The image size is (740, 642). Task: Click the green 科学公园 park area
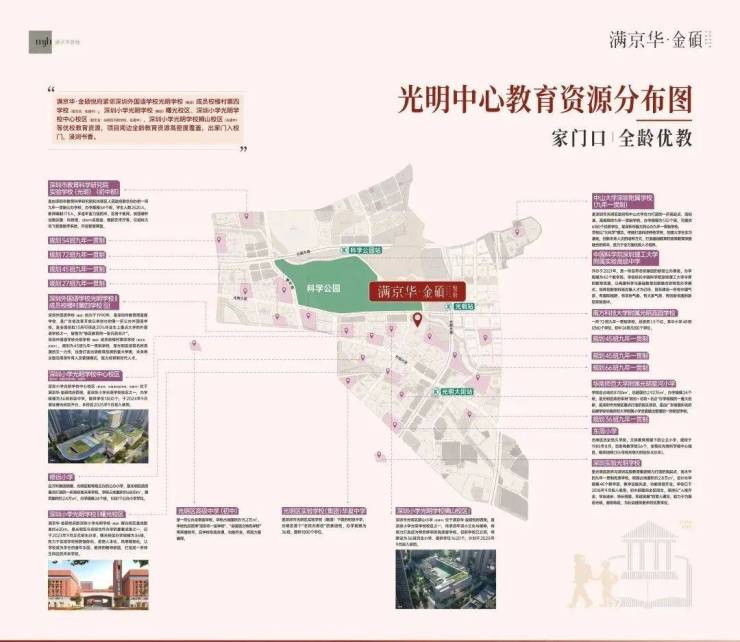click(x=320, y=286)
